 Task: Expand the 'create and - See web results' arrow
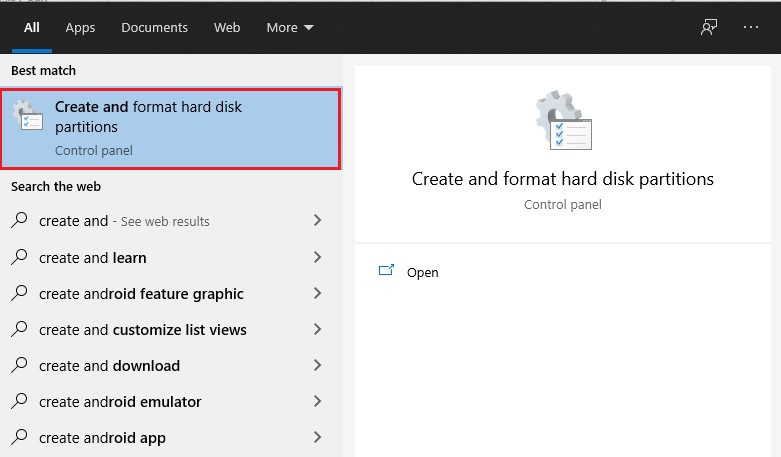point(317,220)
